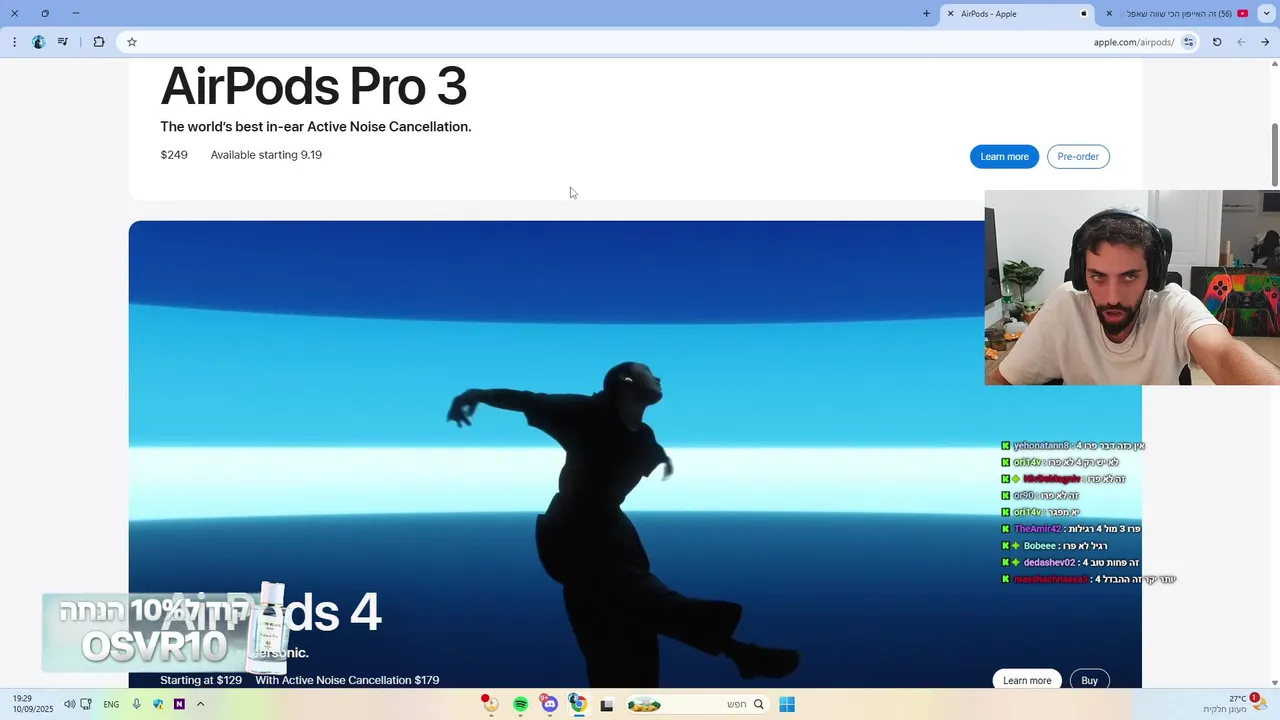Open Discord from the taskbar
Image resolution: width=1280 pixels, height=720 pixels.
point(549,704)
